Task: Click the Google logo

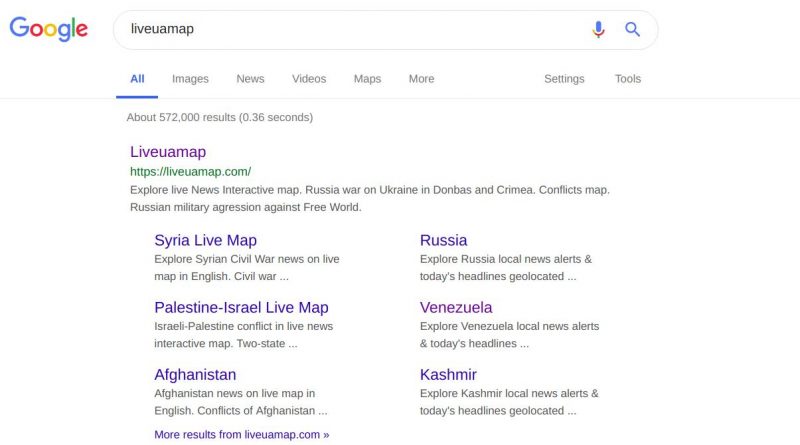Action: click(48, 29)
